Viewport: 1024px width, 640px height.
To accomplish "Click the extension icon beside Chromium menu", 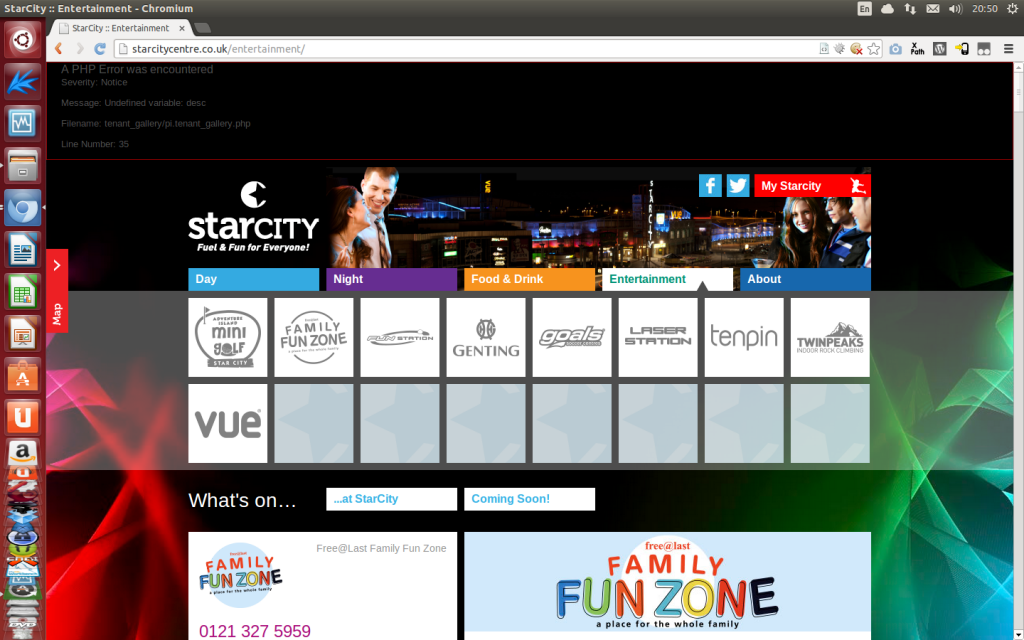I will click(984, 49).
